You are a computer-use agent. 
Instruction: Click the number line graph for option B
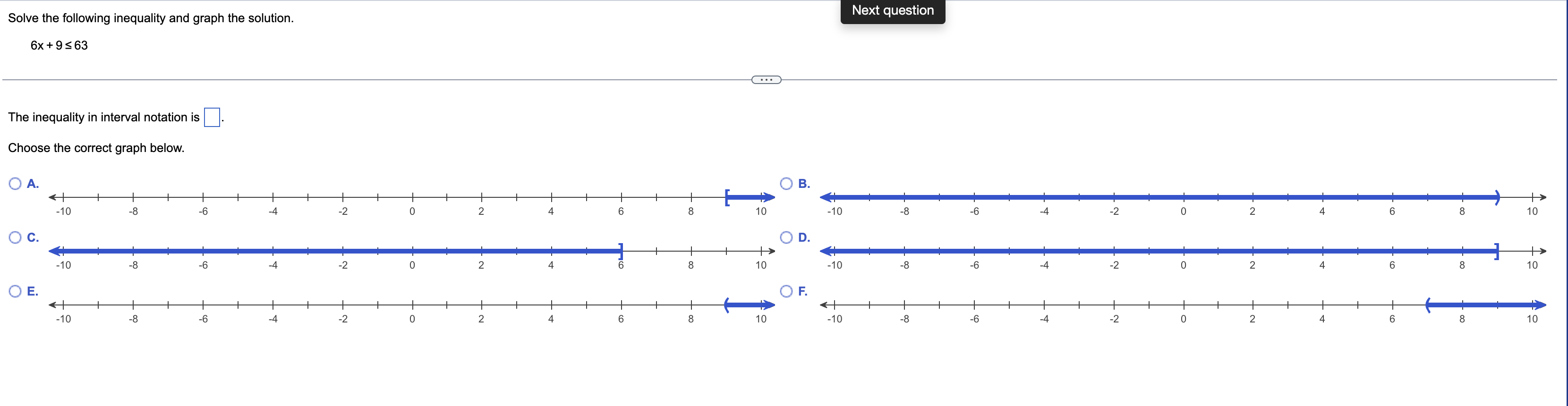coord(1182,197)
